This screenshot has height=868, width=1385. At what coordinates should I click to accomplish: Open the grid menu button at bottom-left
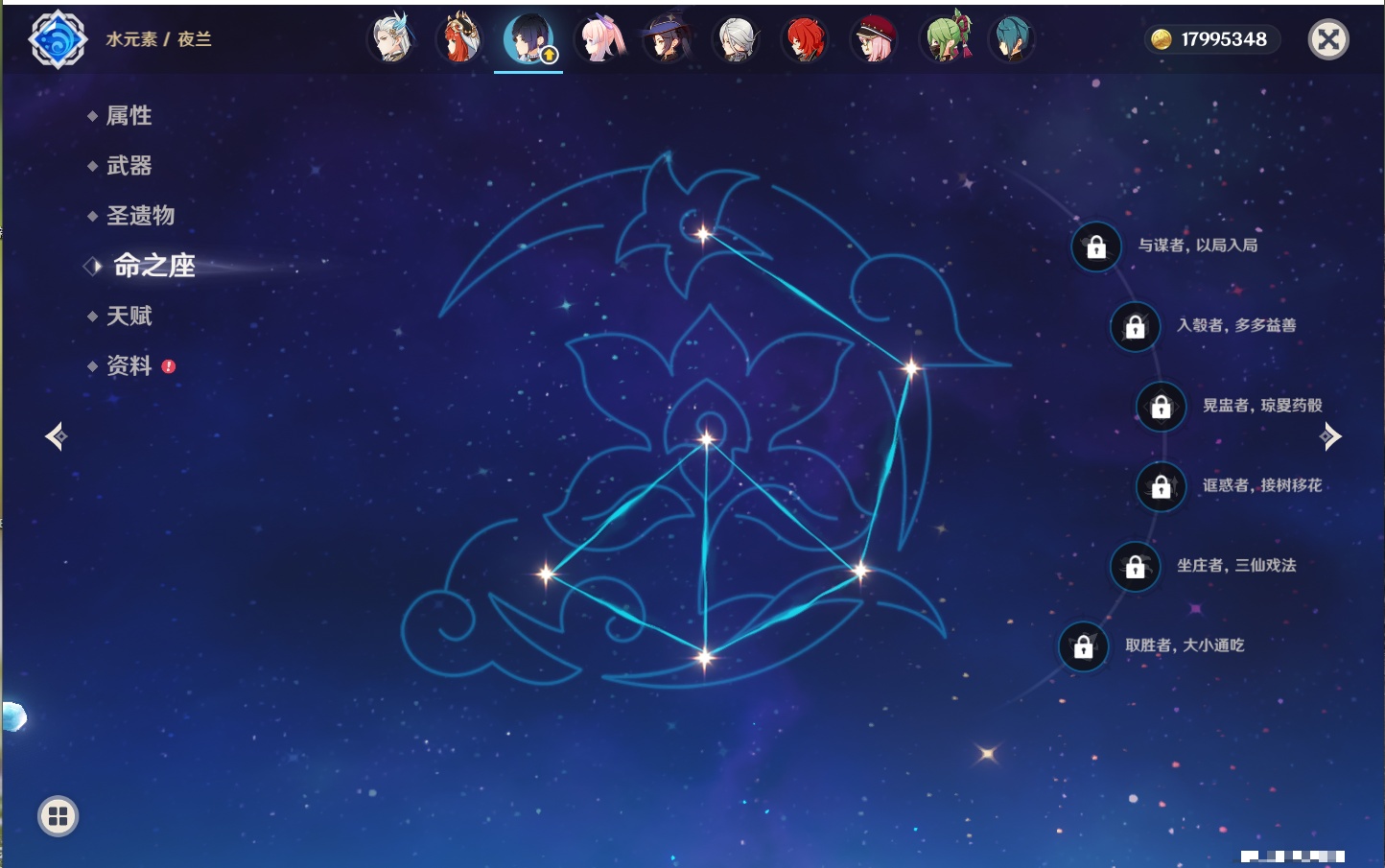point(58,816)
